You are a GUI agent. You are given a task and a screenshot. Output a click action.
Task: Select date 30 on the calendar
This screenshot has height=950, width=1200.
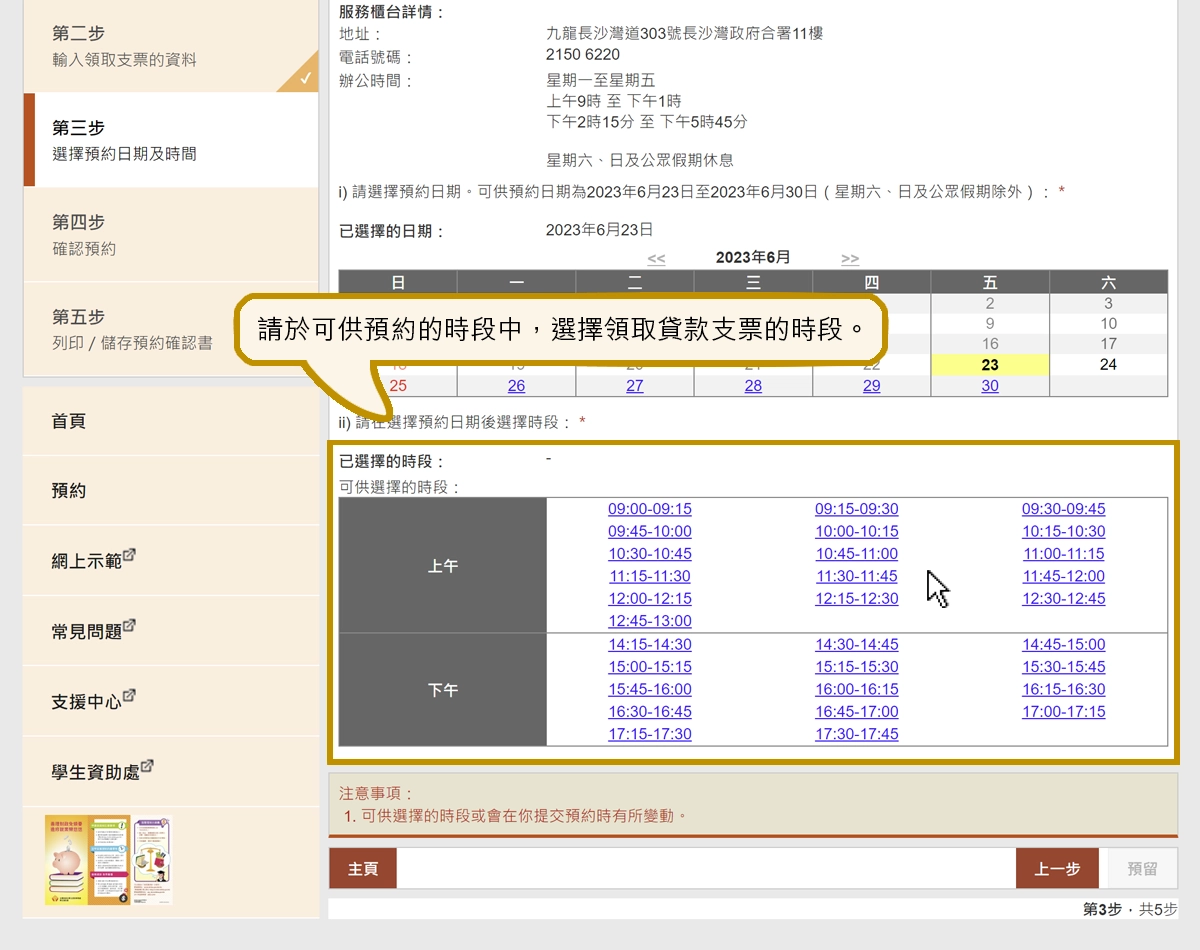[x=990, y=387]
